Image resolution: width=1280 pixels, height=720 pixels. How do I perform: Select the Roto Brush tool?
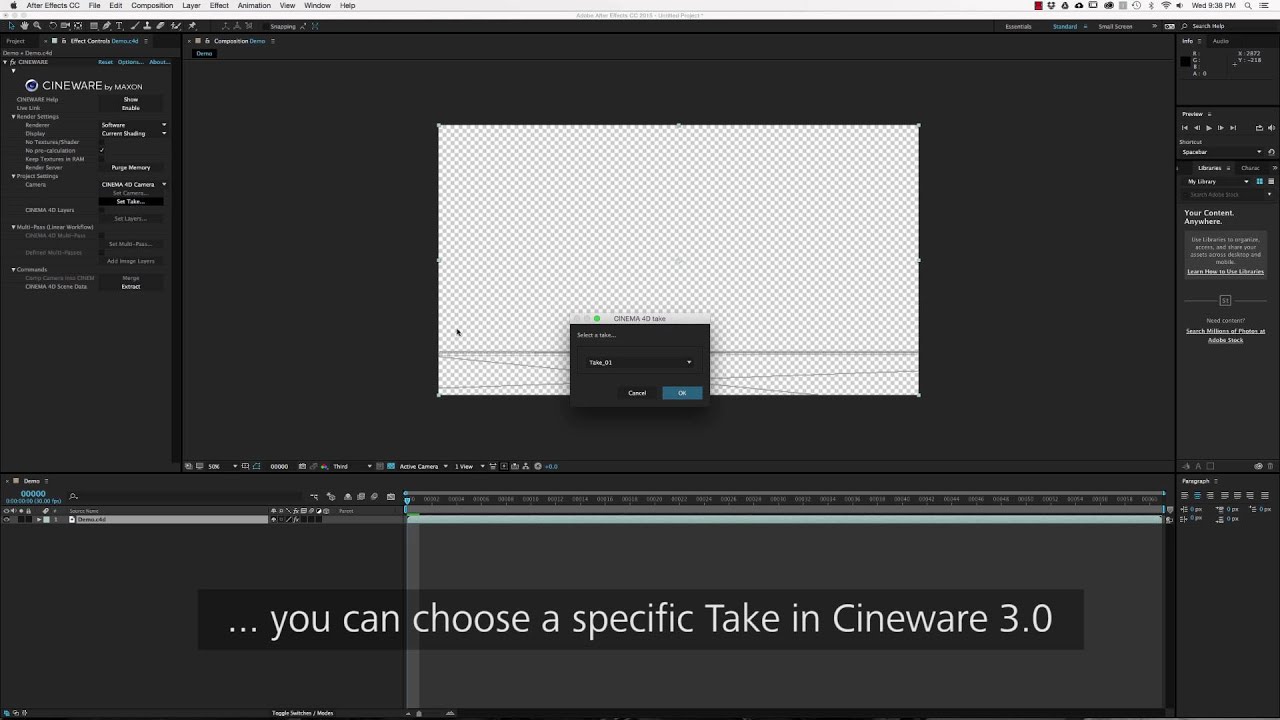(176, 26)
